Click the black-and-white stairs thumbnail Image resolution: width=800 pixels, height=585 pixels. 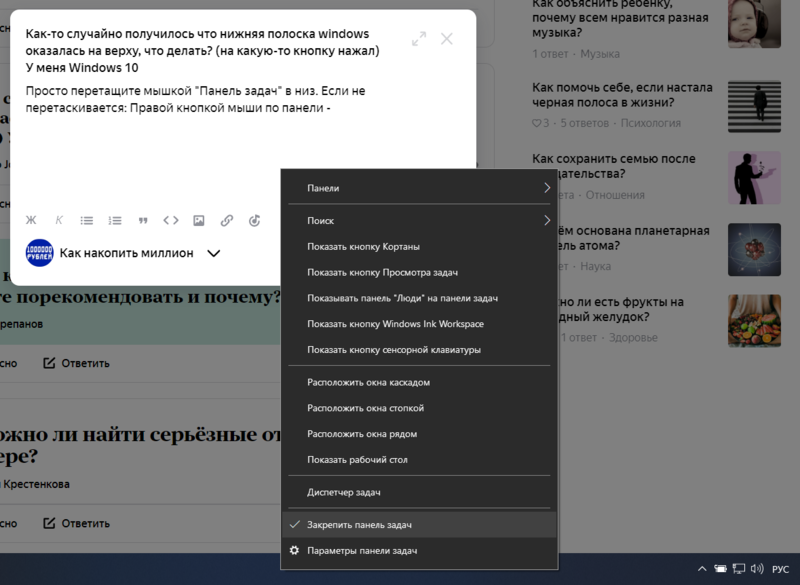coord(754,106)
